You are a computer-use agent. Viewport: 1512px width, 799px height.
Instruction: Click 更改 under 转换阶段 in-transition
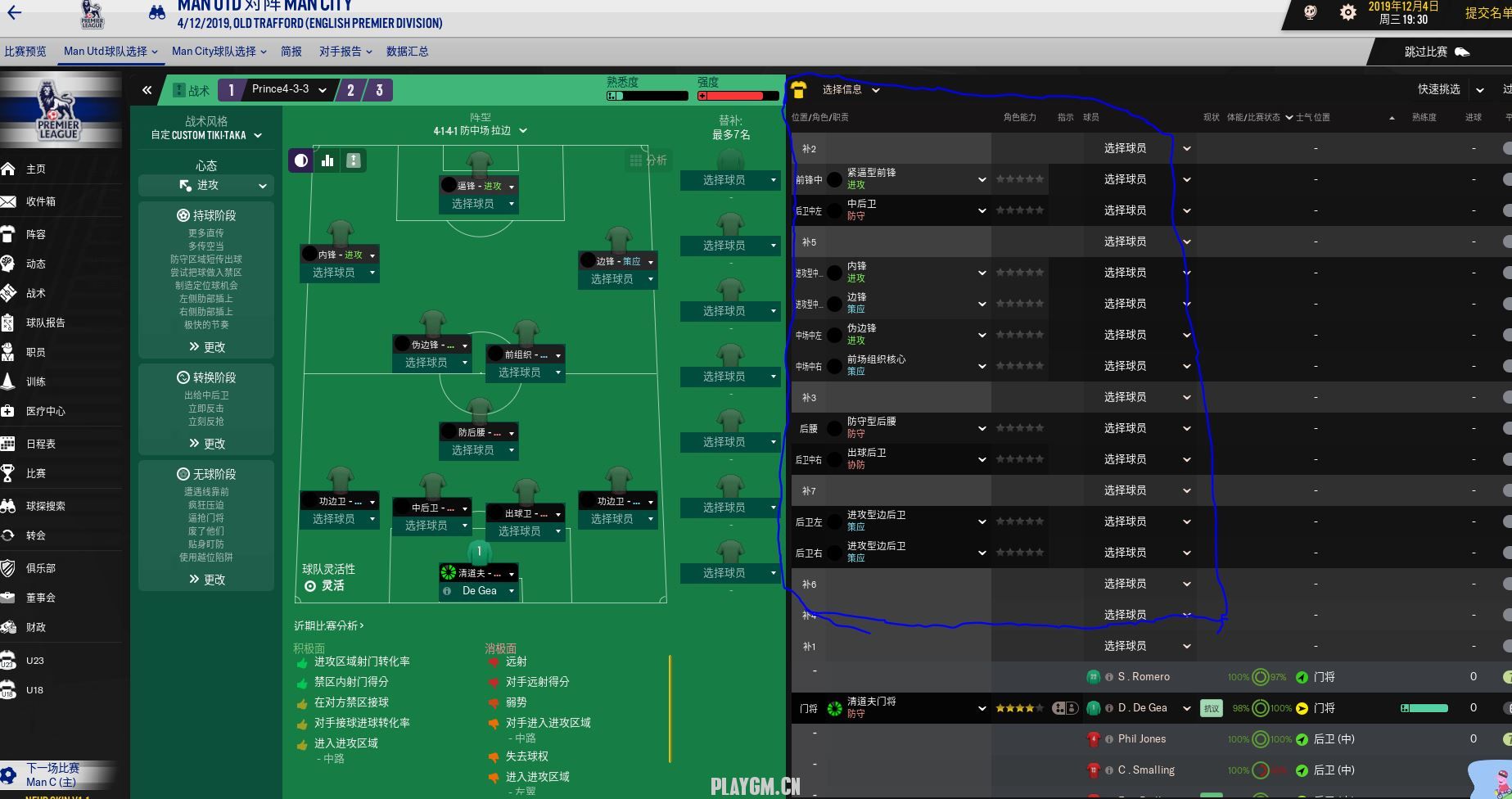point(206,444)
